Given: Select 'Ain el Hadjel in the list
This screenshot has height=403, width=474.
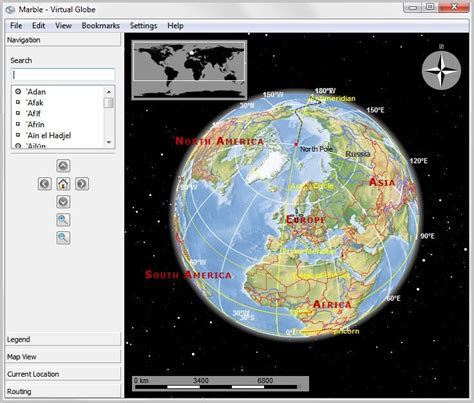Looking at the screenshot, I should [49, 136].
